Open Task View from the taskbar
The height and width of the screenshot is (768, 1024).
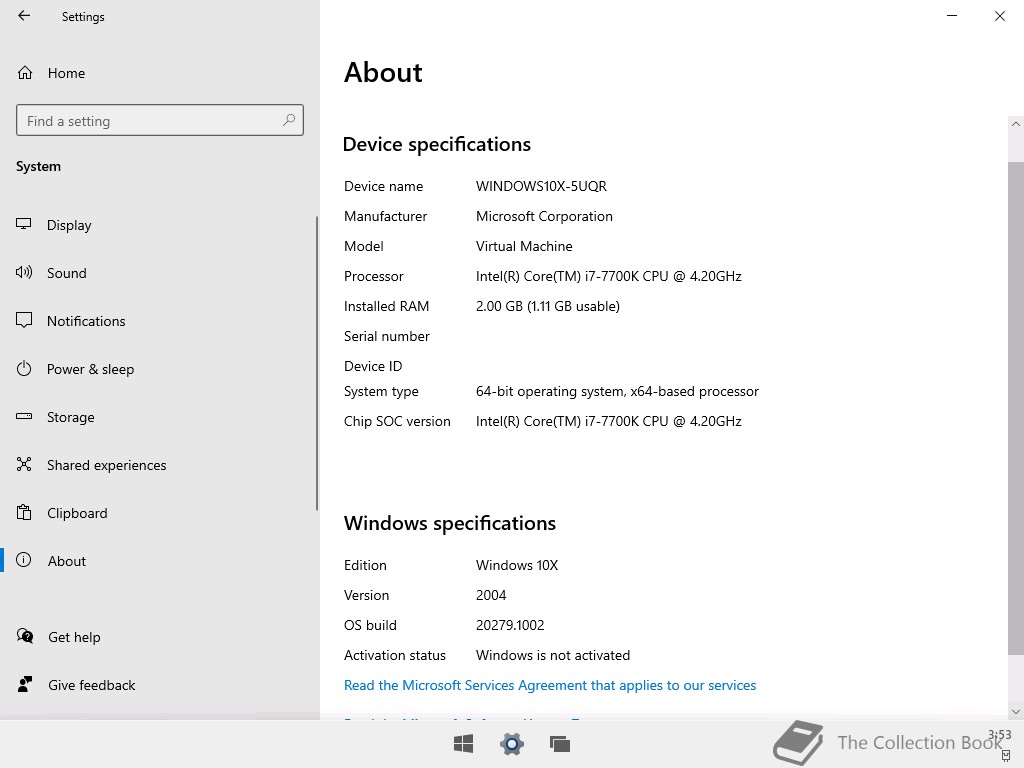click(560, 744)
